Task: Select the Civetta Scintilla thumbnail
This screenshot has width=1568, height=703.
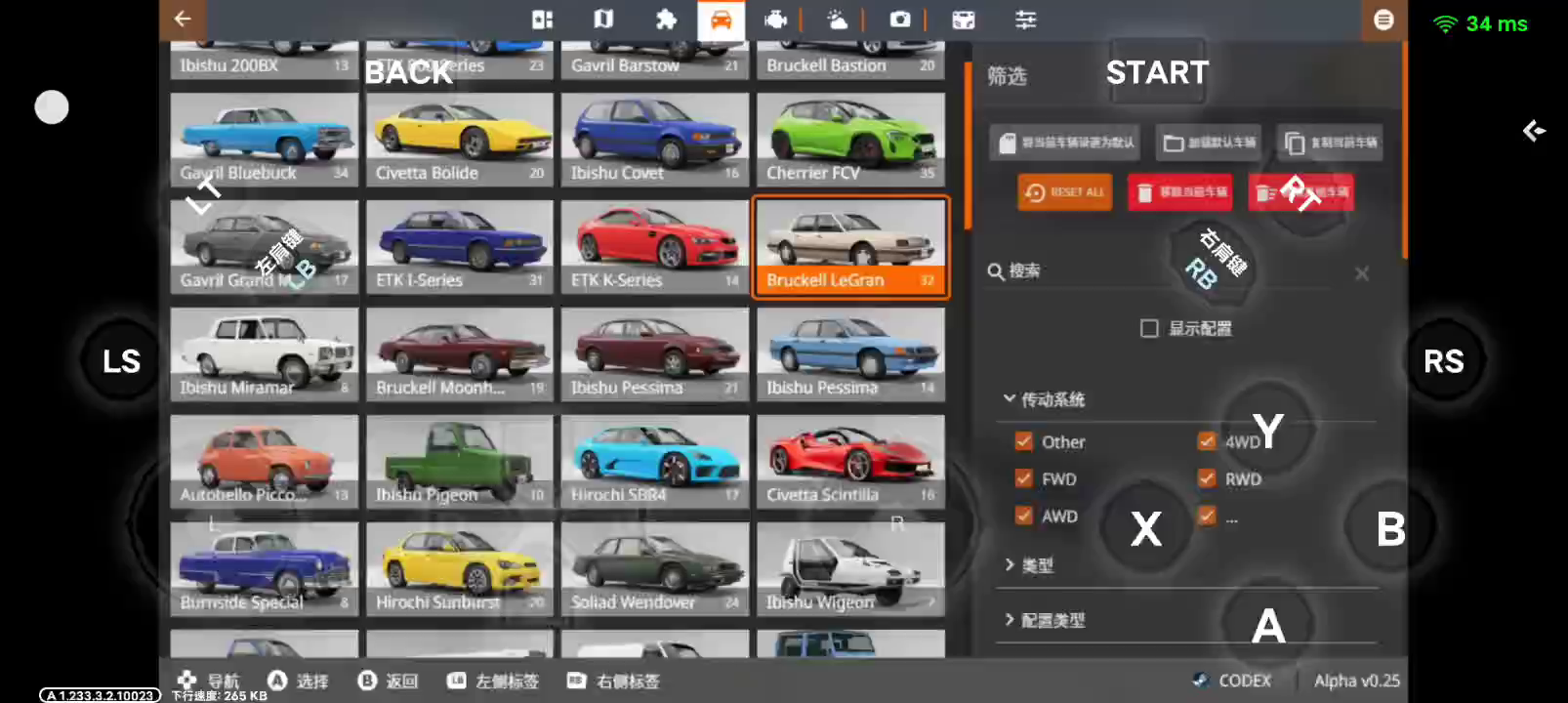Action: click(850, 461)
